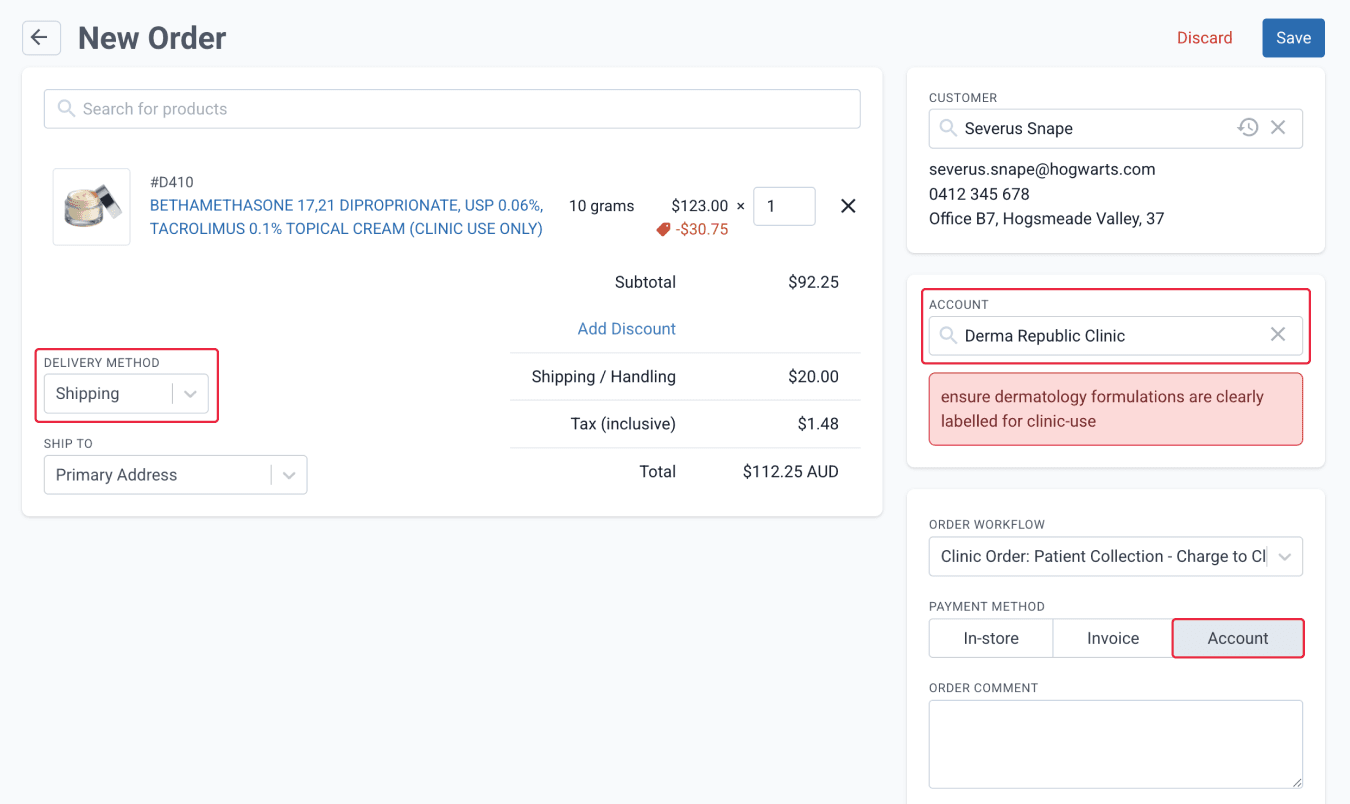Open the Delivery Method dropdown
This screenshot has width=1350, height=804.
pyautogui.click(x=127, y=394)
